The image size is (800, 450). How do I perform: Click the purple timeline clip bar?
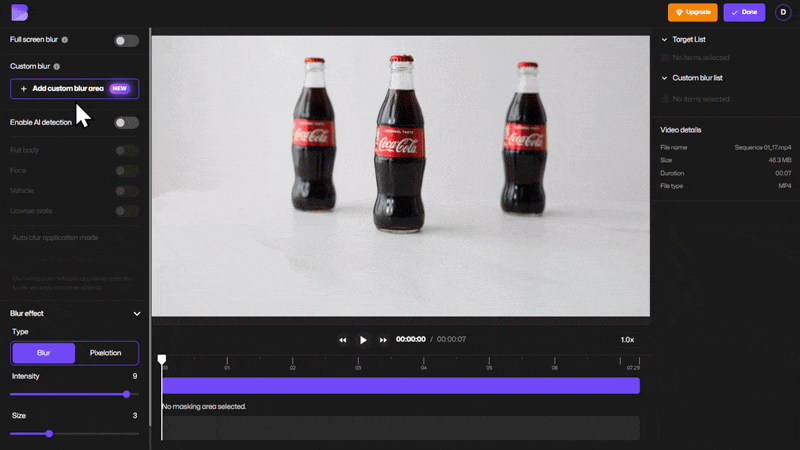[x=401, y=386]
